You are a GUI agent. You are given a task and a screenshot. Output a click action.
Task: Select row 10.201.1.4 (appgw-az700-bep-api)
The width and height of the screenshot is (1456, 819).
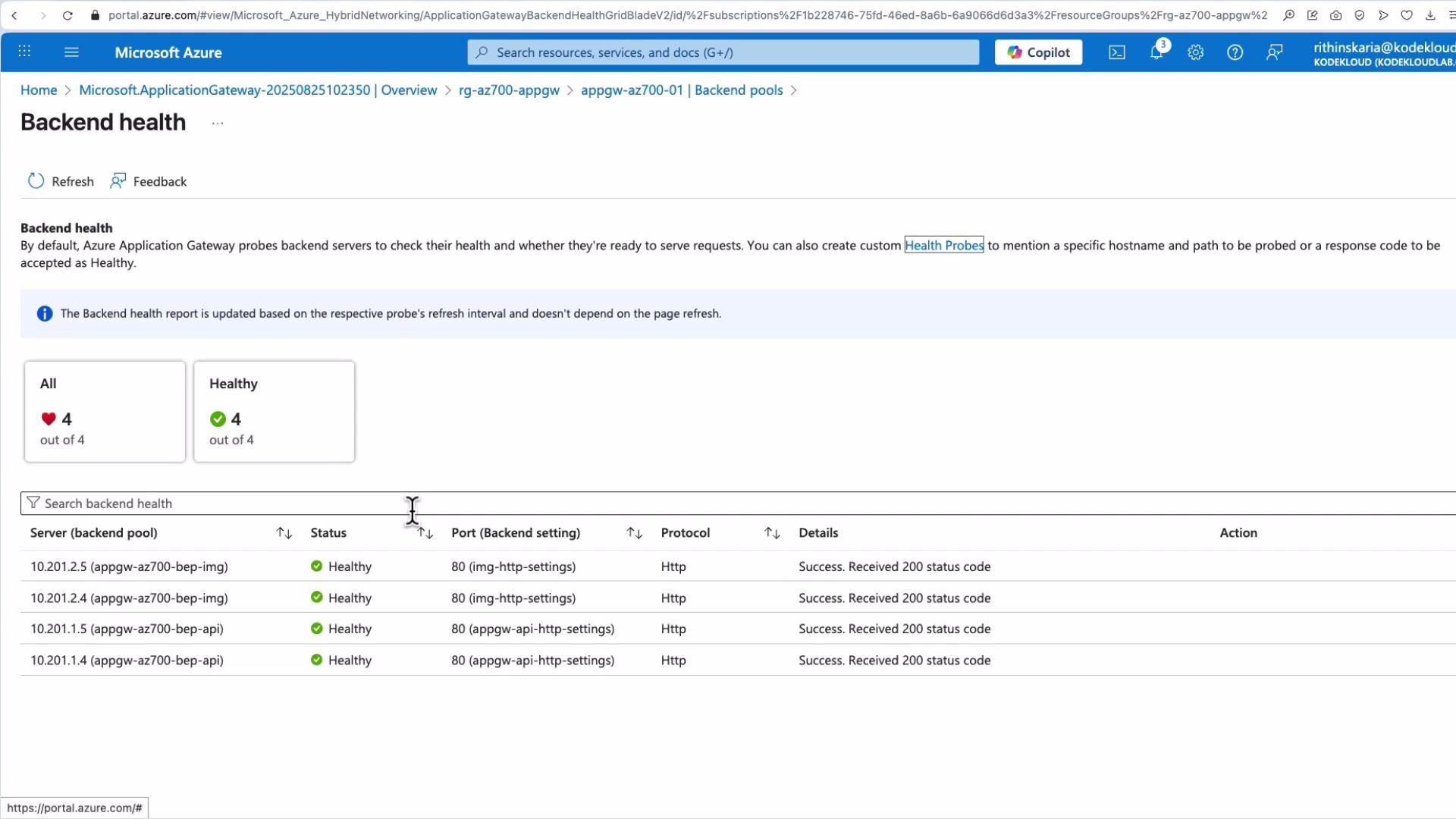pyautogui.click(x=738, y=660)
